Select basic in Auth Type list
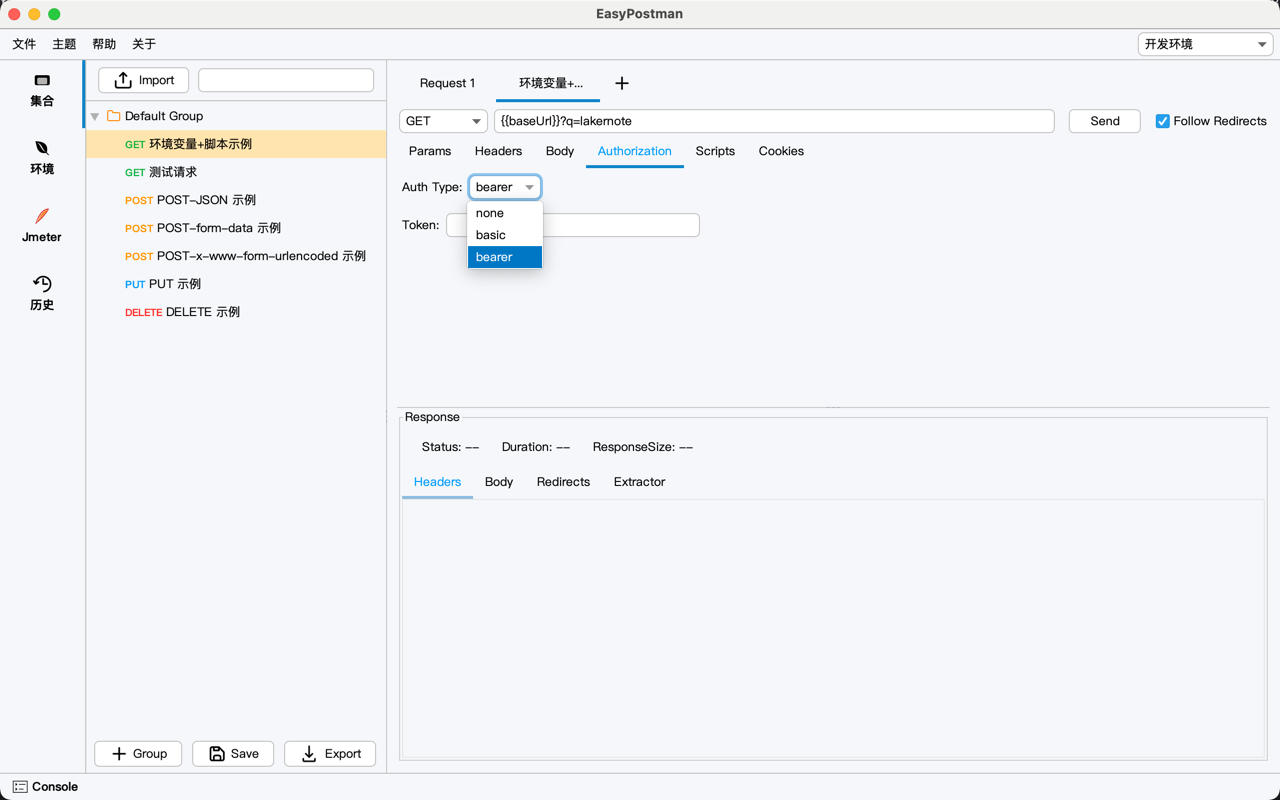This screenshot has height=800, width=1280. (x=505, y=235)
